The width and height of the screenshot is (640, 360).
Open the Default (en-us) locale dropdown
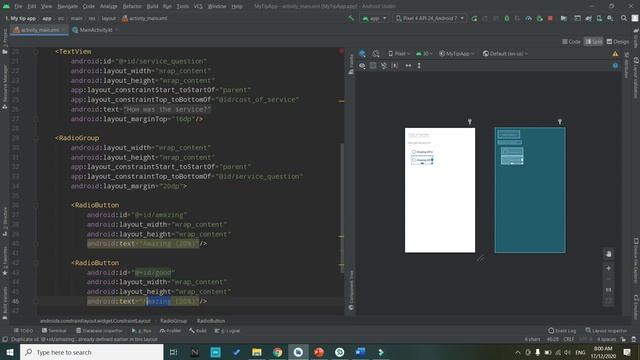(x=505, y=53)
